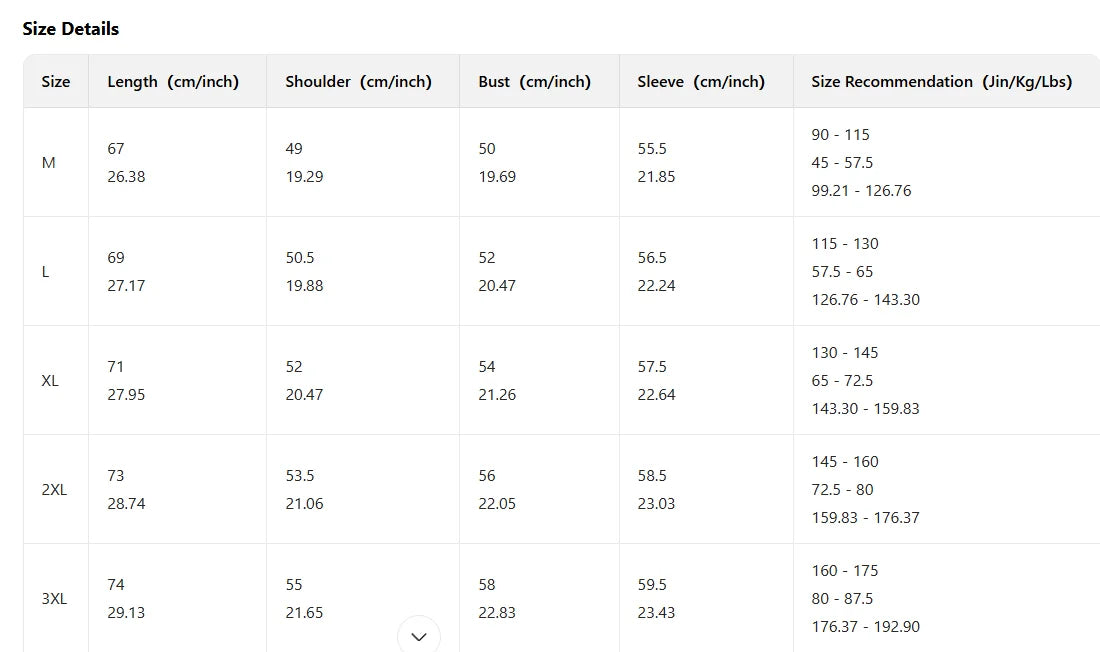1100x652 pixels.
Task: Click the 160 - 175 jin recommendation
Action: tap(845, 571)
